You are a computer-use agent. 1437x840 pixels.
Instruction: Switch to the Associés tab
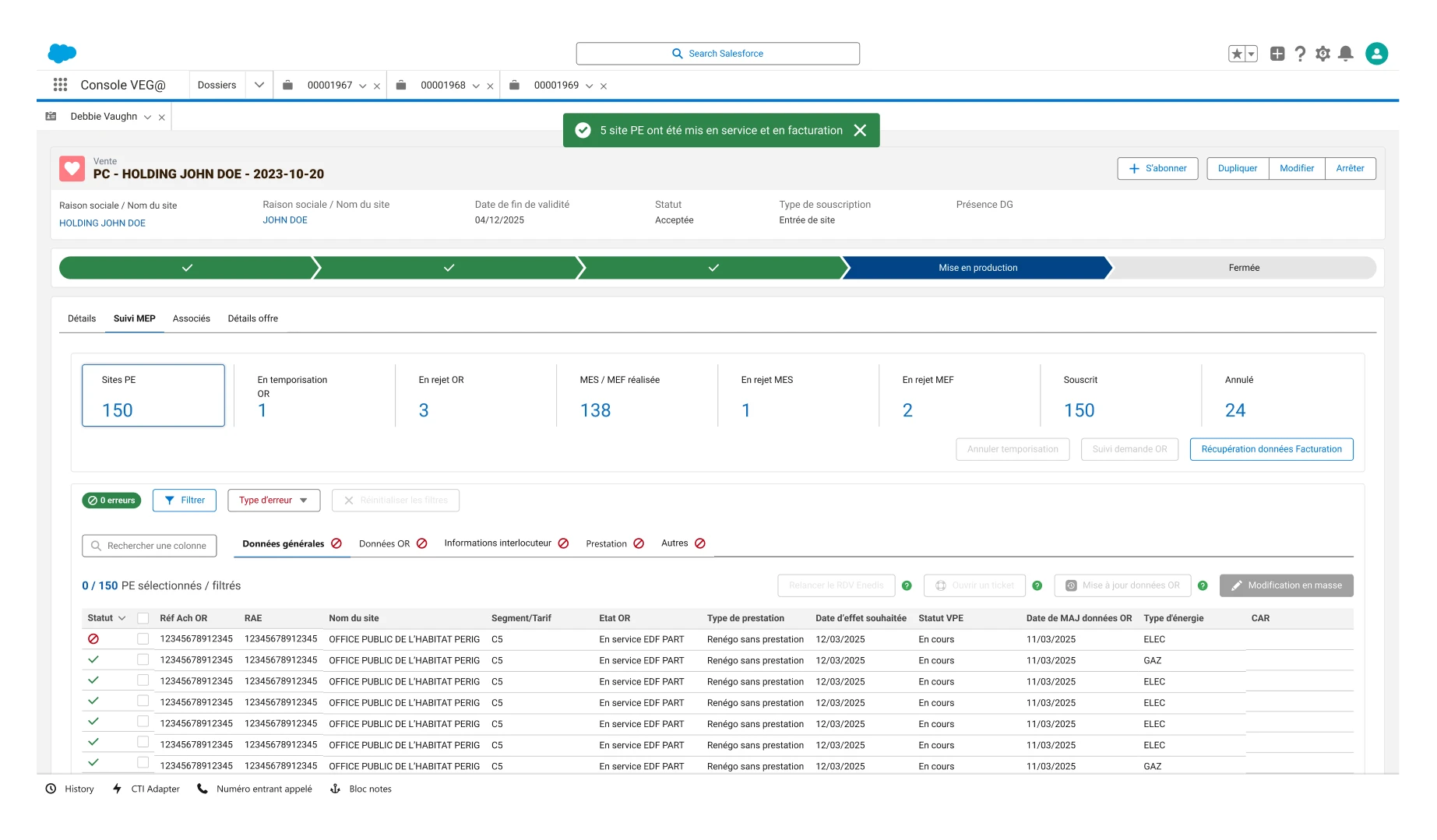(x=192, y=318)
